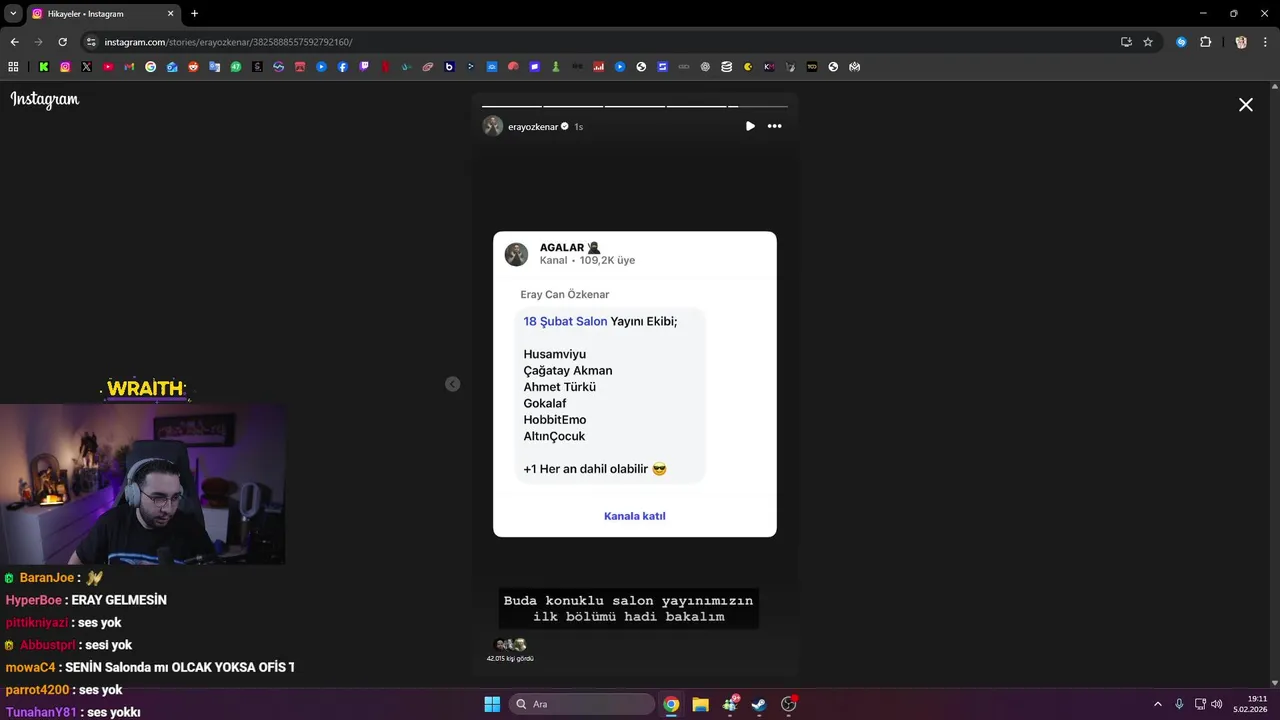Open the YouTube bookmark icon
The image size is (1280, 720).
point(108,67)
